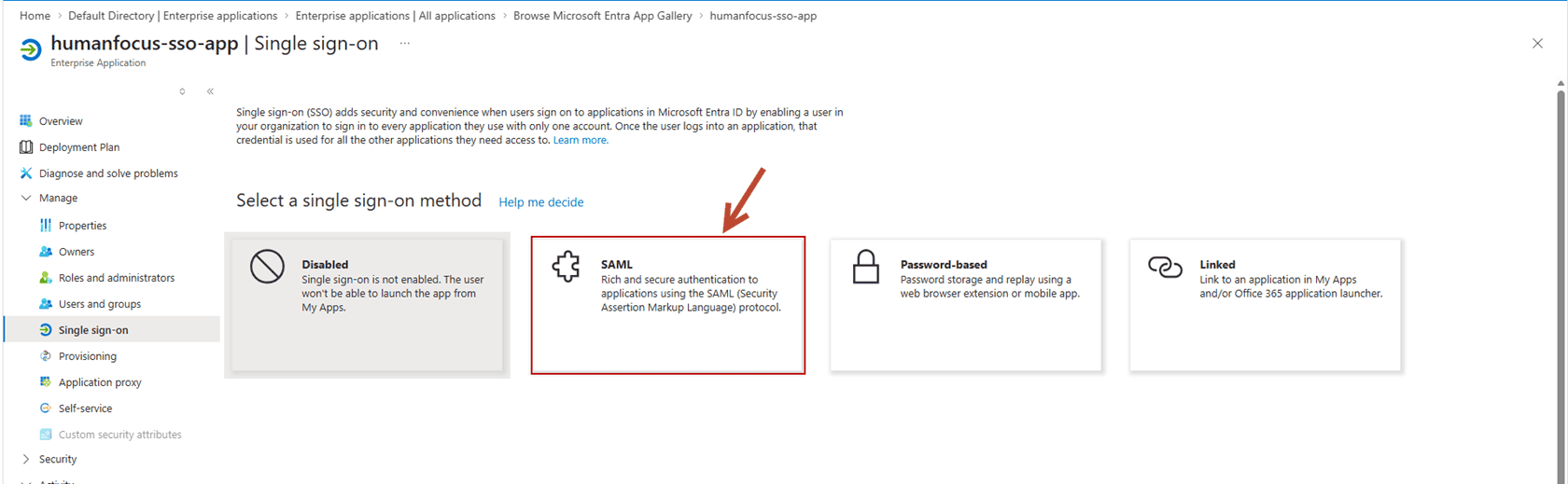Image resolution: width=1568 pixels, height=484 pixels.
Task: Select Single sign-on in sidebar
Action: (x=112, y=330)
